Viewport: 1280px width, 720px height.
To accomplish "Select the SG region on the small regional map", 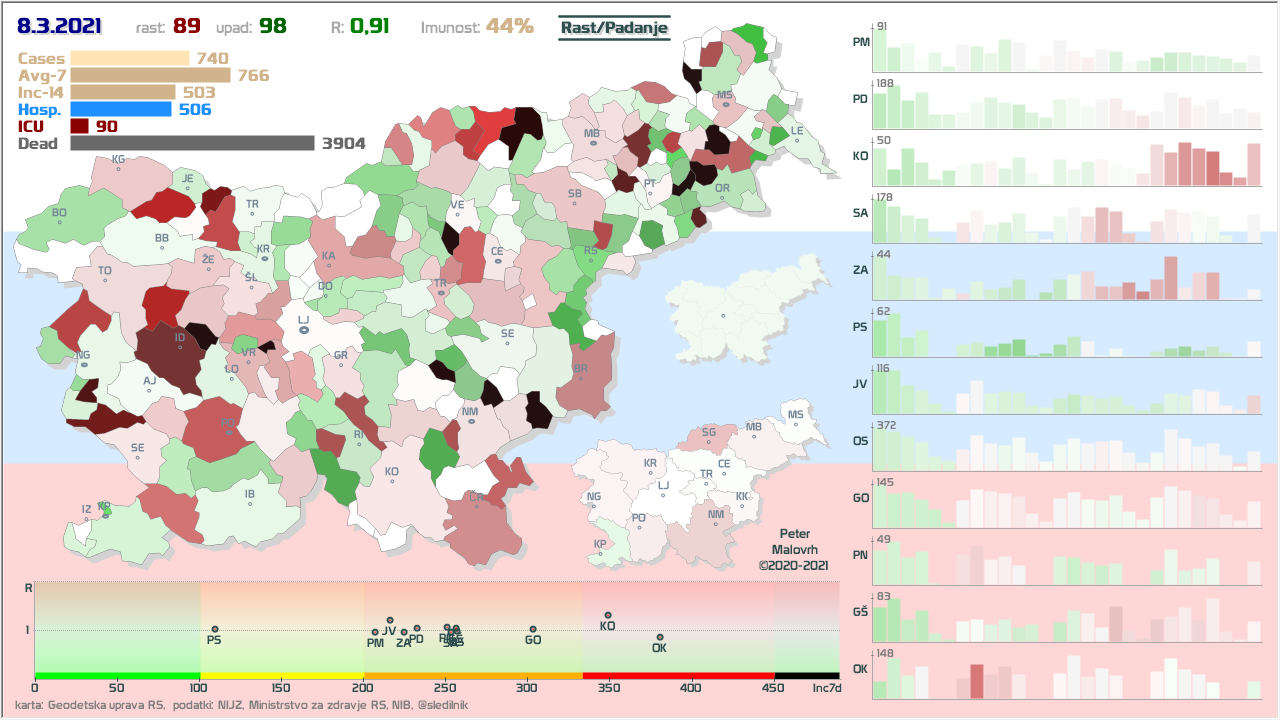I will [709, 440].
